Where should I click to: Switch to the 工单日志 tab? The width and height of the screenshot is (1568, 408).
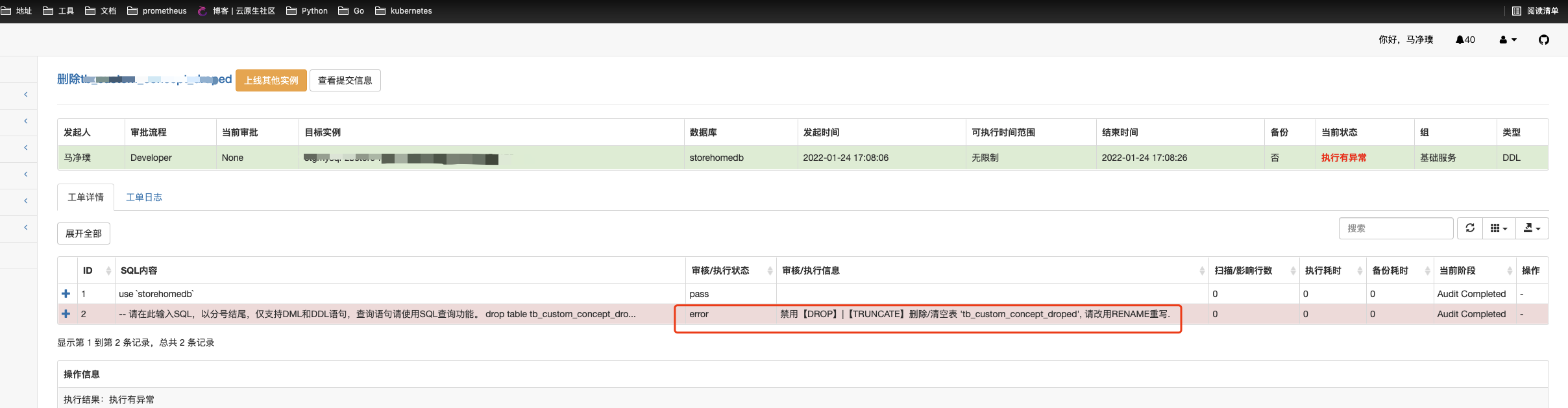[144, 197]
